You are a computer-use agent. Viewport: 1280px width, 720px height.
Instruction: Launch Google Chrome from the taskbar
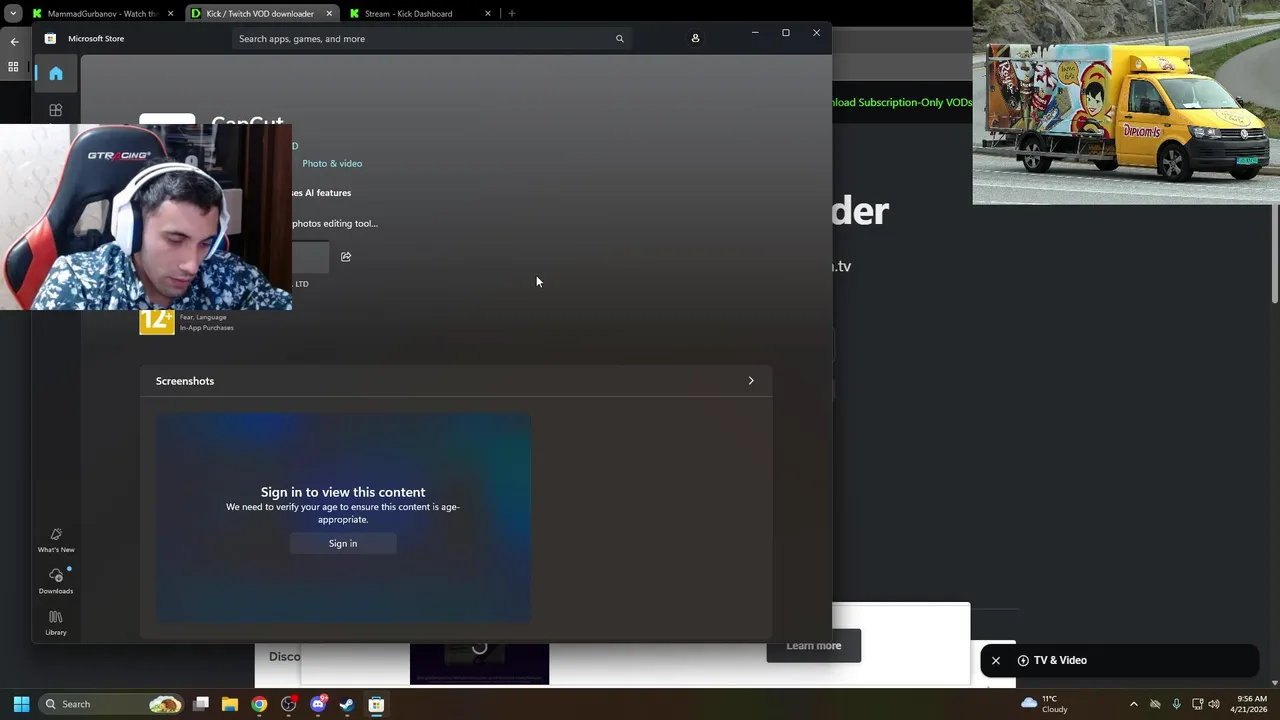click(259, 704)
